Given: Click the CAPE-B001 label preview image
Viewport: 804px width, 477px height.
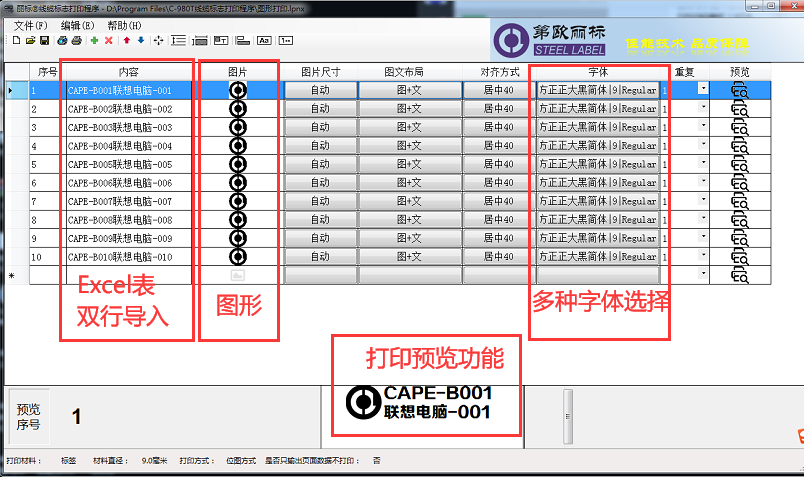Looking at the screenshot, I should pos(419,403).
